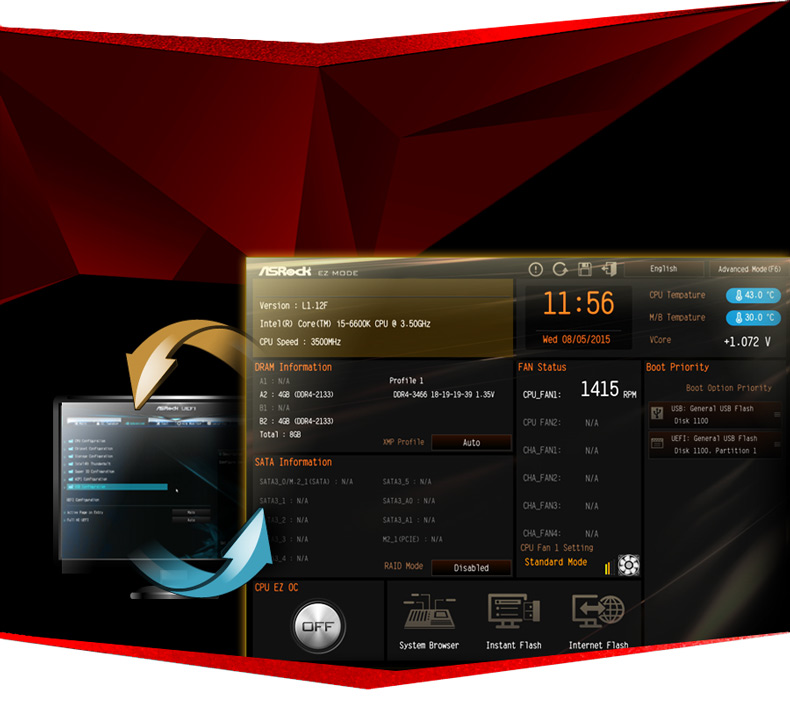Switch to Advanced Mode (F6)
The width and height of the screenshot is (790, 703).
tap(748, 269)
